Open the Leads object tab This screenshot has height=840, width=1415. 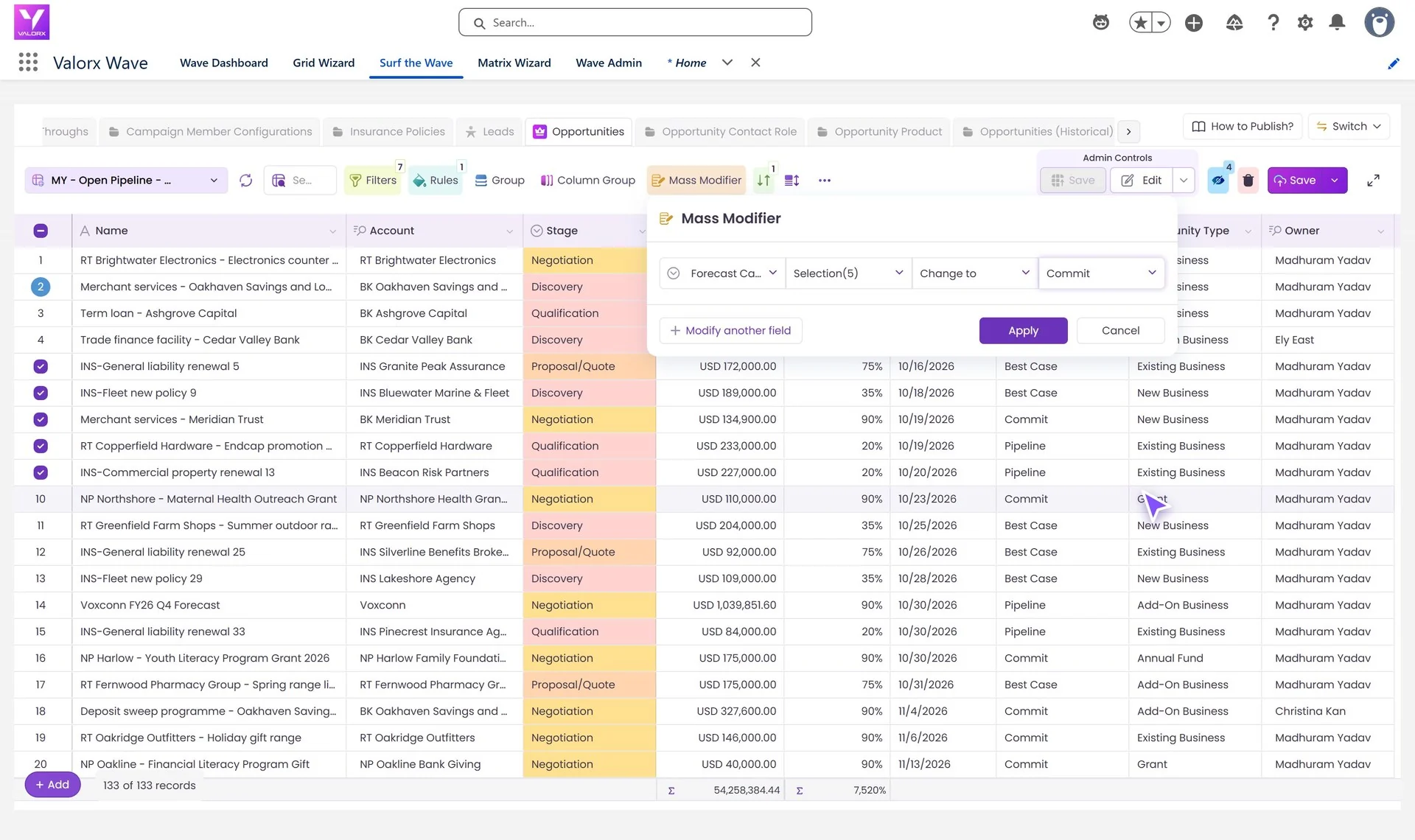pos(489,132)
